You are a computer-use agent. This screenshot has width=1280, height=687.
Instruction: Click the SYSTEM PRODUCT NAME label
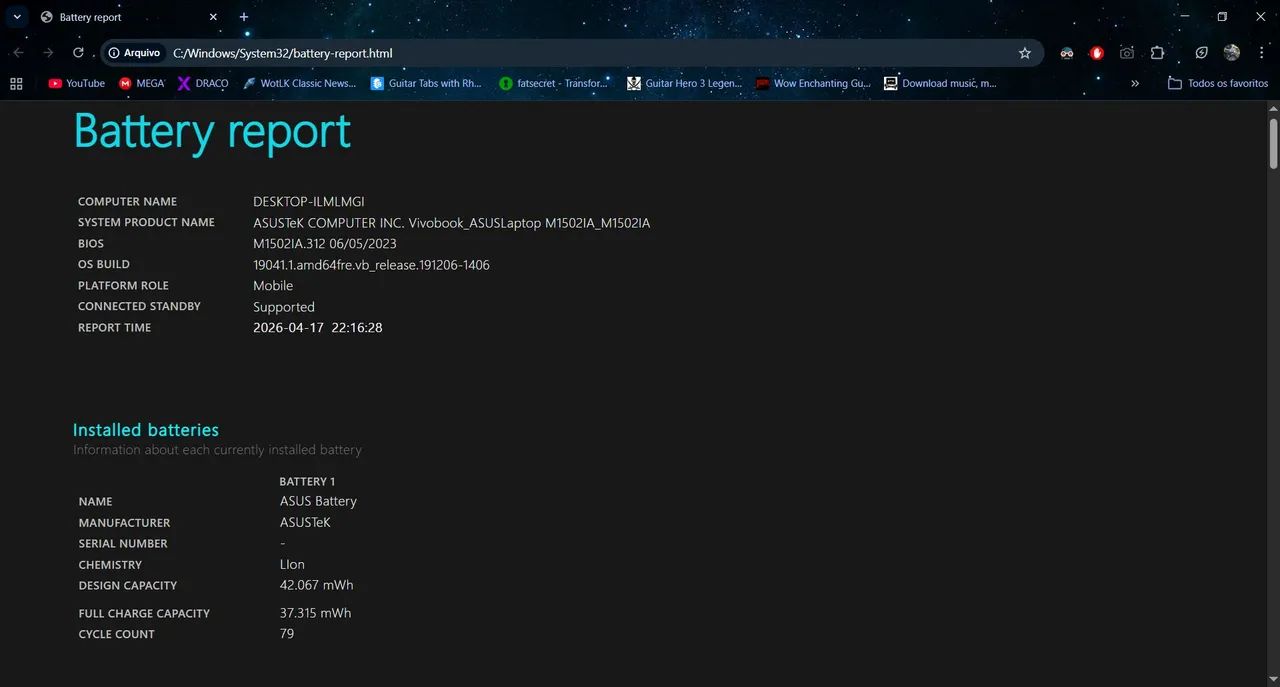click(146, 223)
